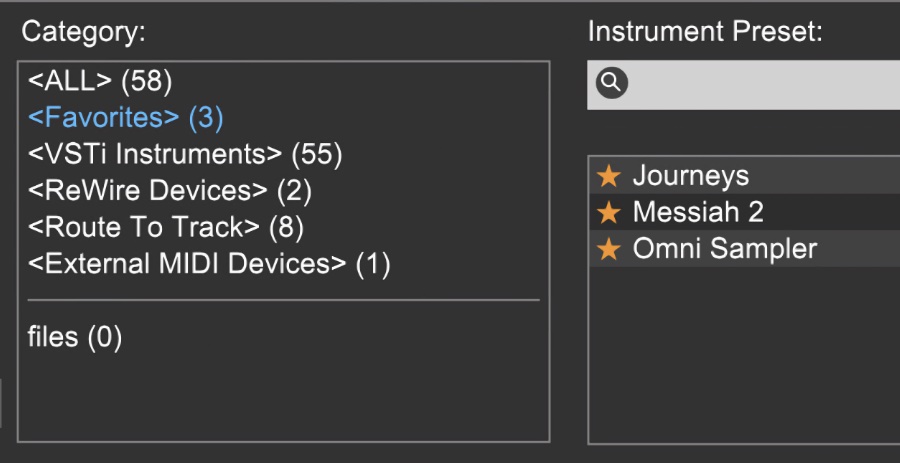Choose the Omni Sampler preset
This screenshot has width=900, height=463.
click(744, 248)
